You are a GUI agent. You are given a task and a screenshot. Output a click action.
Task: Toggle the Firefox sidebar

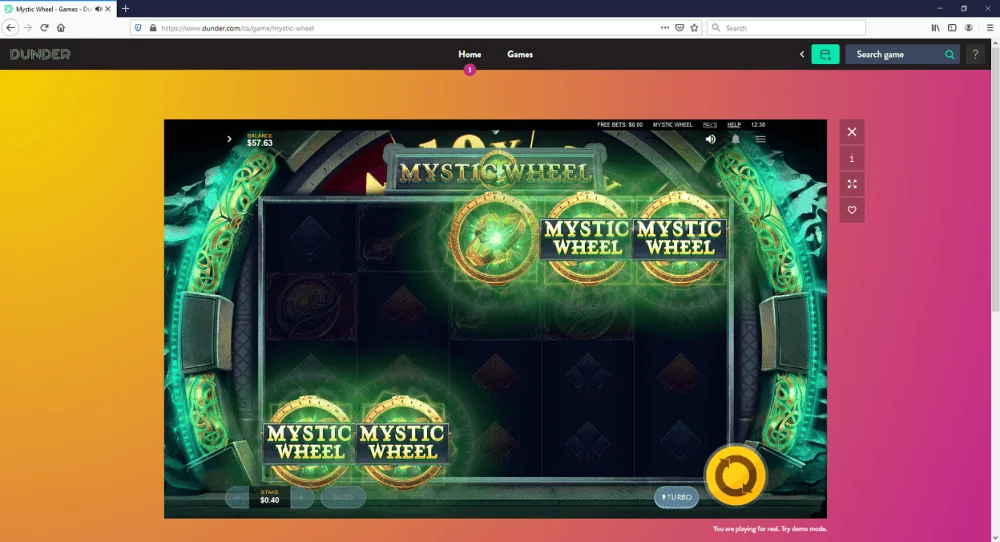pyautogui.click(x=952, y=27)
